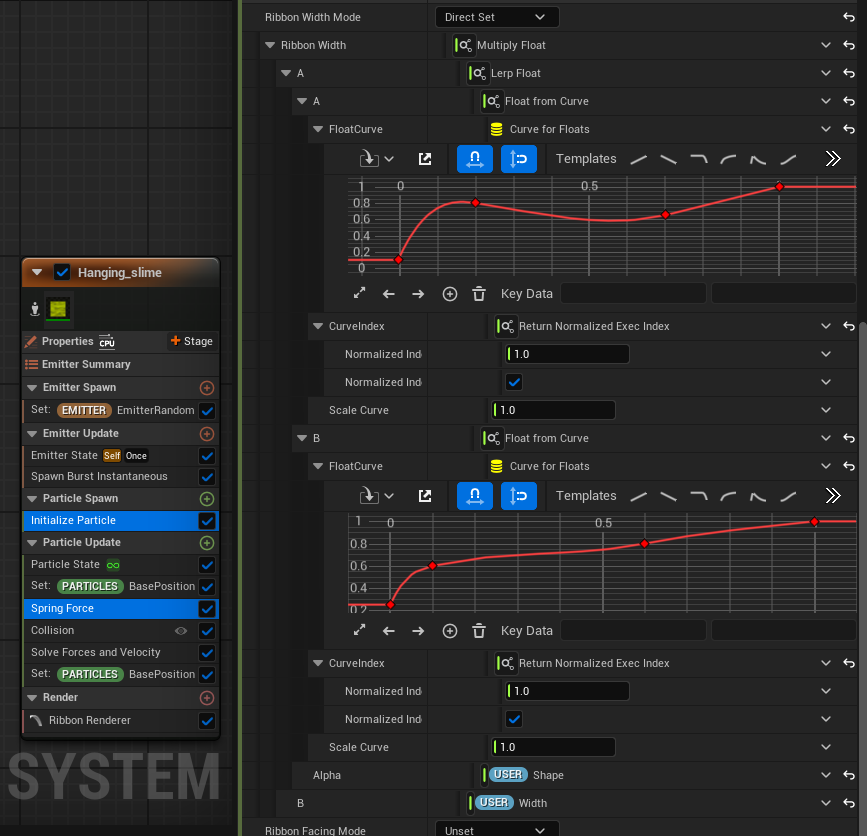The image size is (867, 836).
Task: Uncheck the Hanging_slime emitter enable checkbox
Action: click(62, 272)
